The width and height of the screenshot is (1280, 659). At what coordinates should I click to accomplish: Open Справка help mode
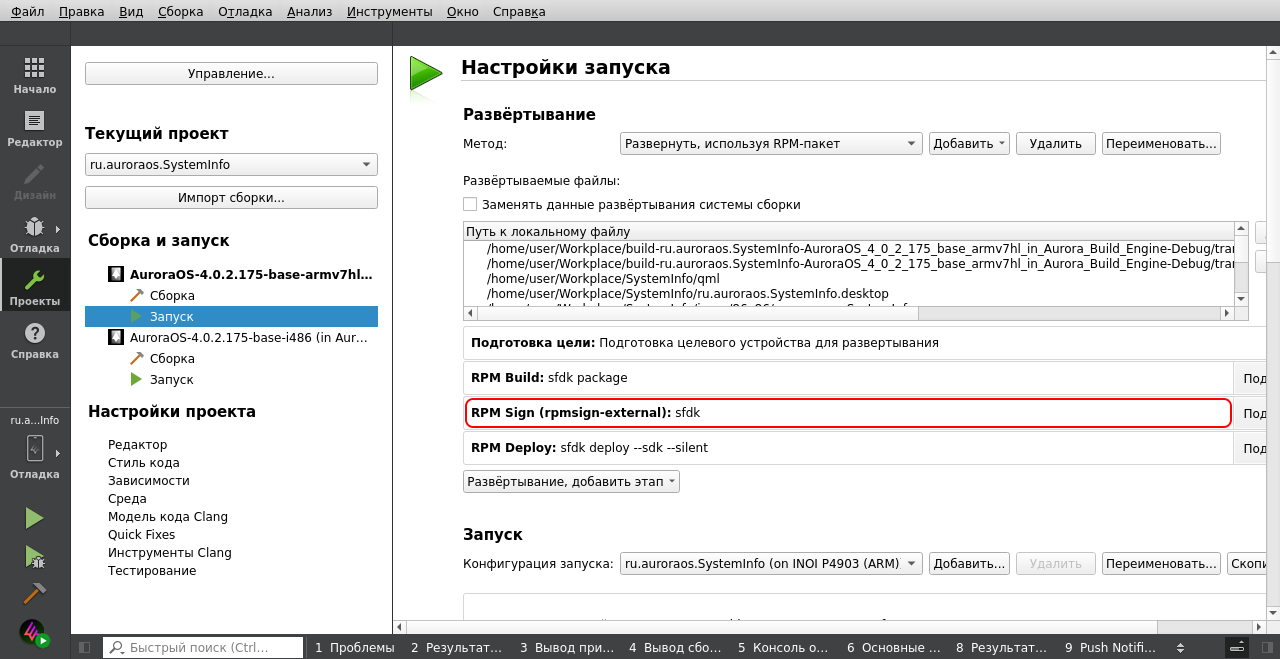coord(34,341)
